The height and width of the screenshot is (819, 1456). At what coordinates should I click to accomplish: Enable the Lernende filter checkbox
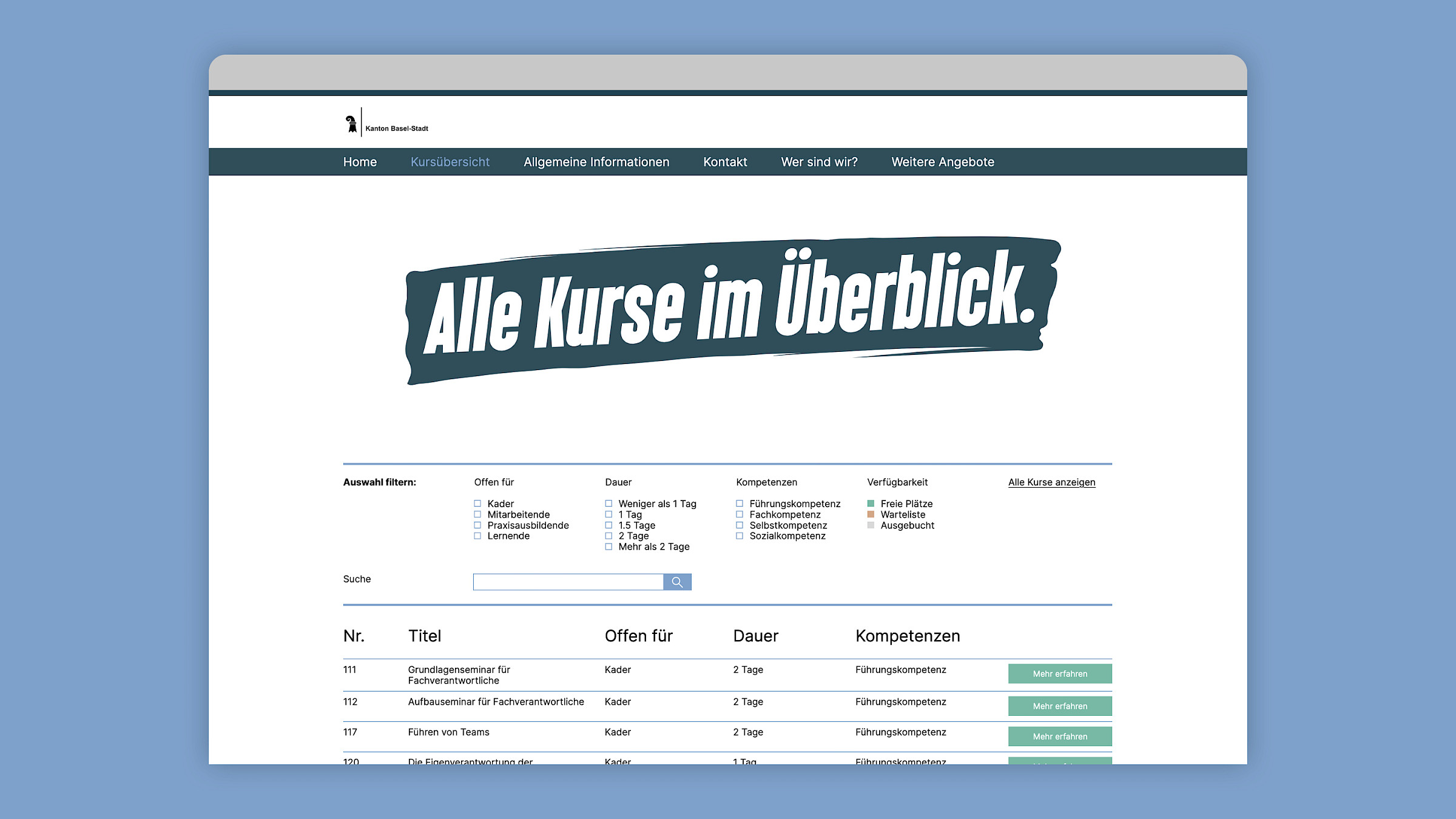477,536
